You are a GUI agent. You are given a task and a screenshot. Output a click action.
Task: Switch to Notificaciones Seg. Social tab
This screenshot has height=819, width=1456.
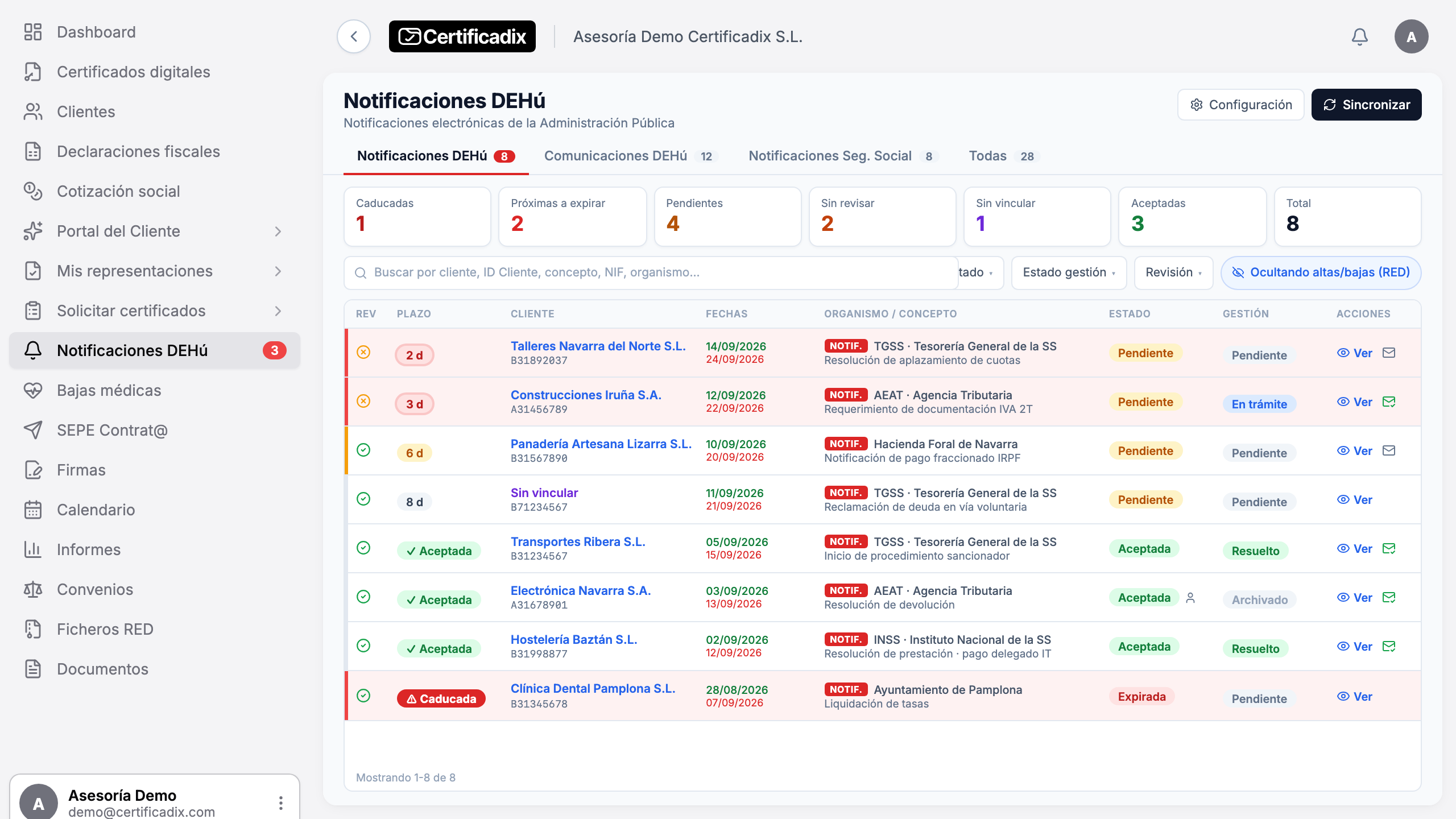tap(843, 156)
